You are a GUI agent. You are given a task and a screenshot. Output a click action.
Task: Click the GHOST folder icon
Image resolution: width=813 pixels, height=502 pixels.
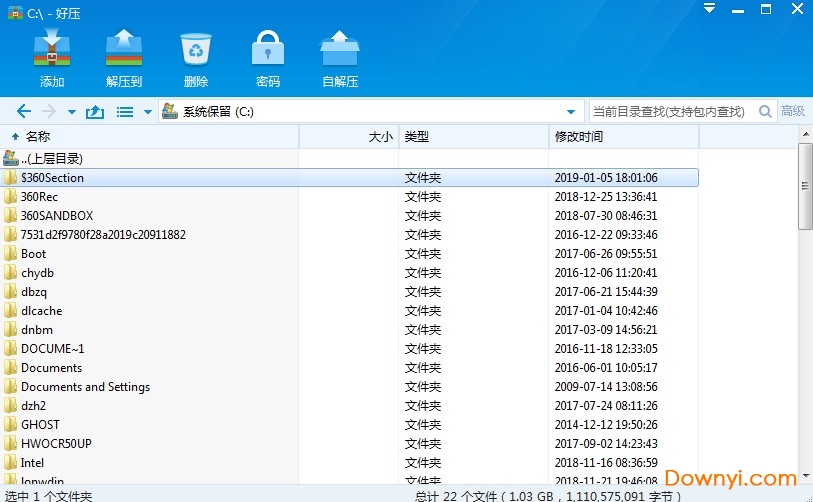[x=10, y=425]
